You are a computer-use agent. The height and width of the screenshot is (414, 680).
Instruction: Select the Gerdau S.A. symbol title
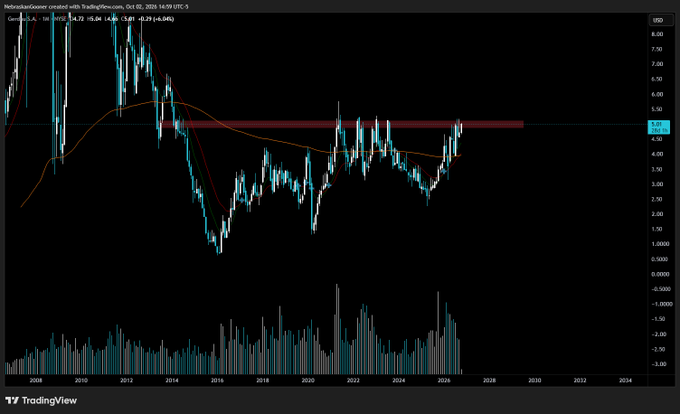(23, 19)
